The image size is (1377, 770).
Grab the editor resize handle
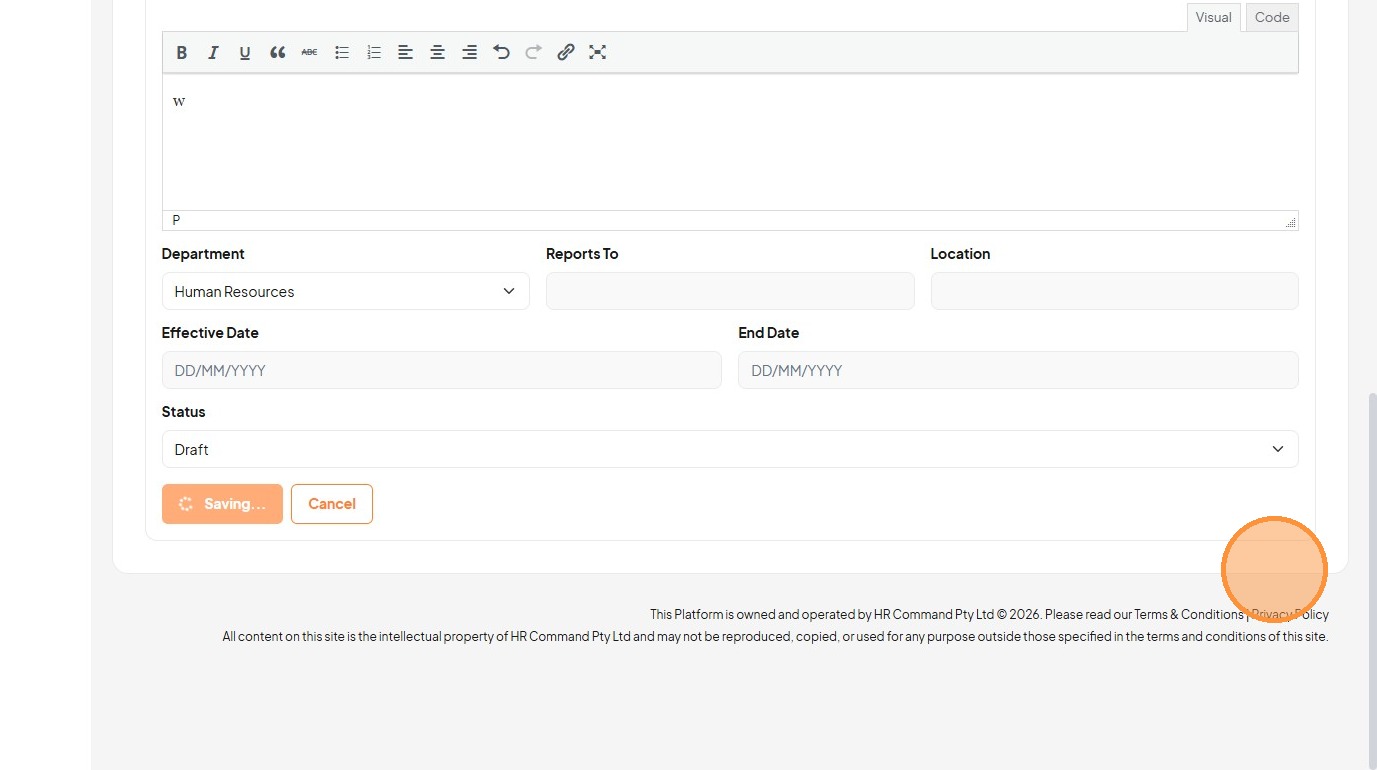coord(1290,222)
